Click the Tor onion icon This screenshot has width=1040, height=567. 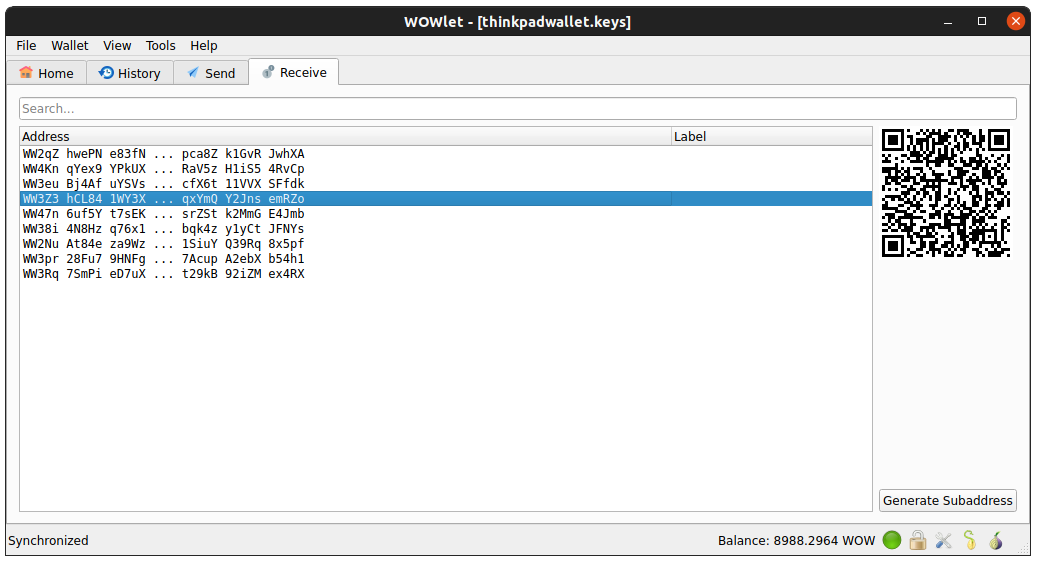point(995,540)
